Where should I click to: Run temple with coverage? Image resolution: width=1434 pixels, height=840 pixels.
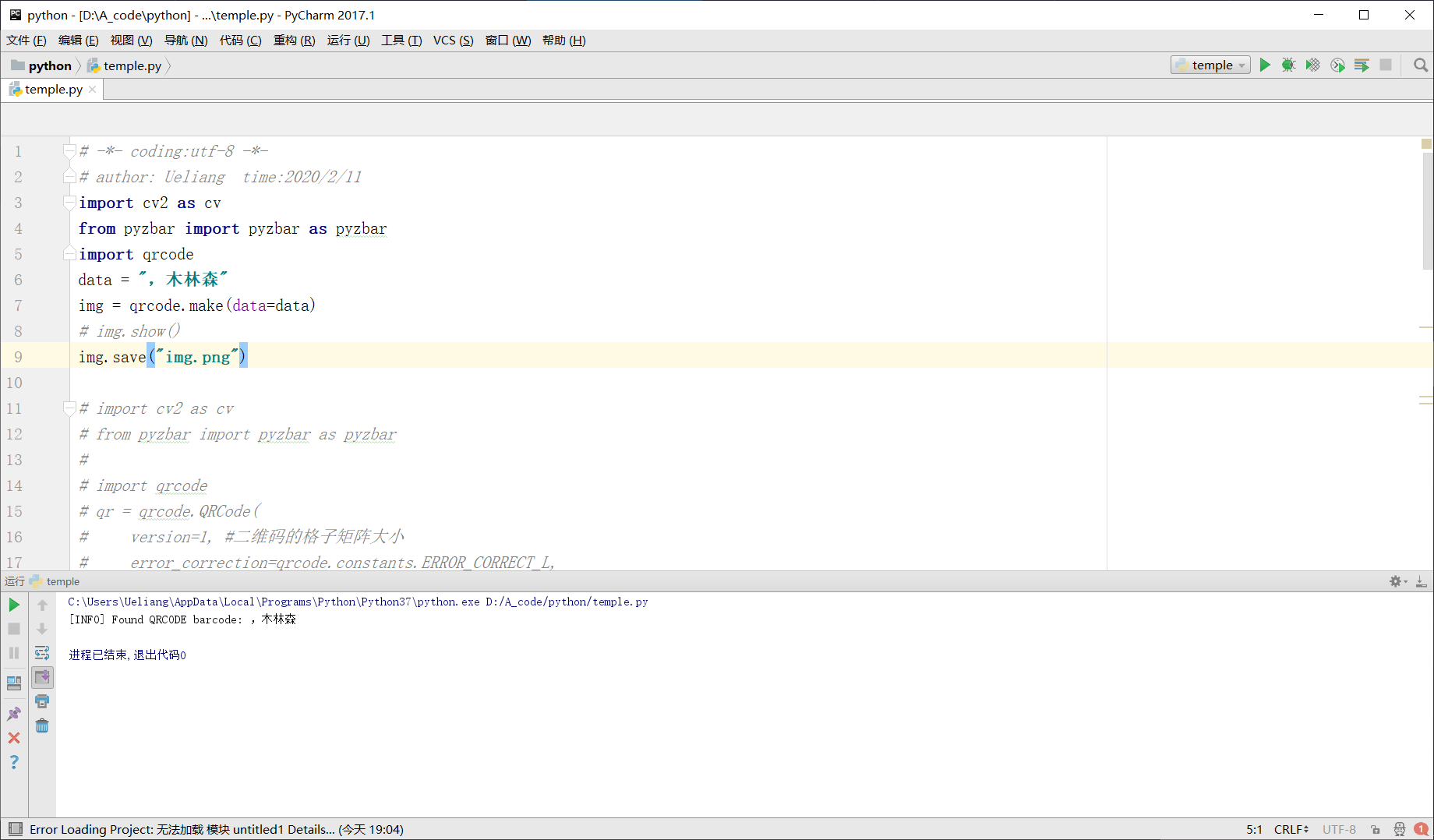click(1312, 65)
